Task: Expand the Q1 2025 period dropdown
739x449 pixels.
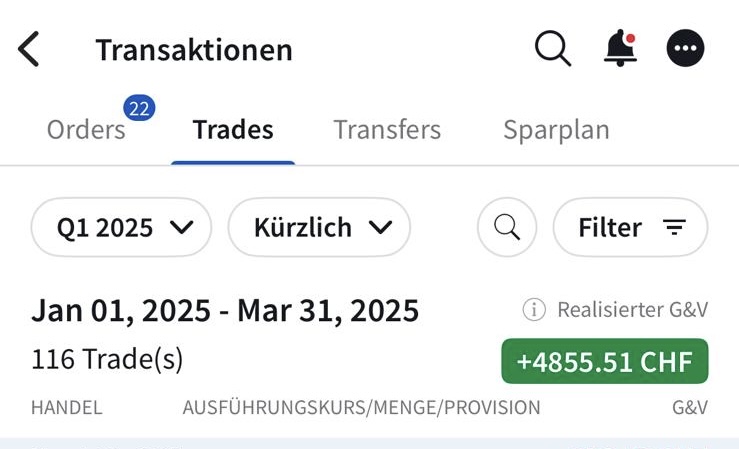Action: (x=121, y=227)
